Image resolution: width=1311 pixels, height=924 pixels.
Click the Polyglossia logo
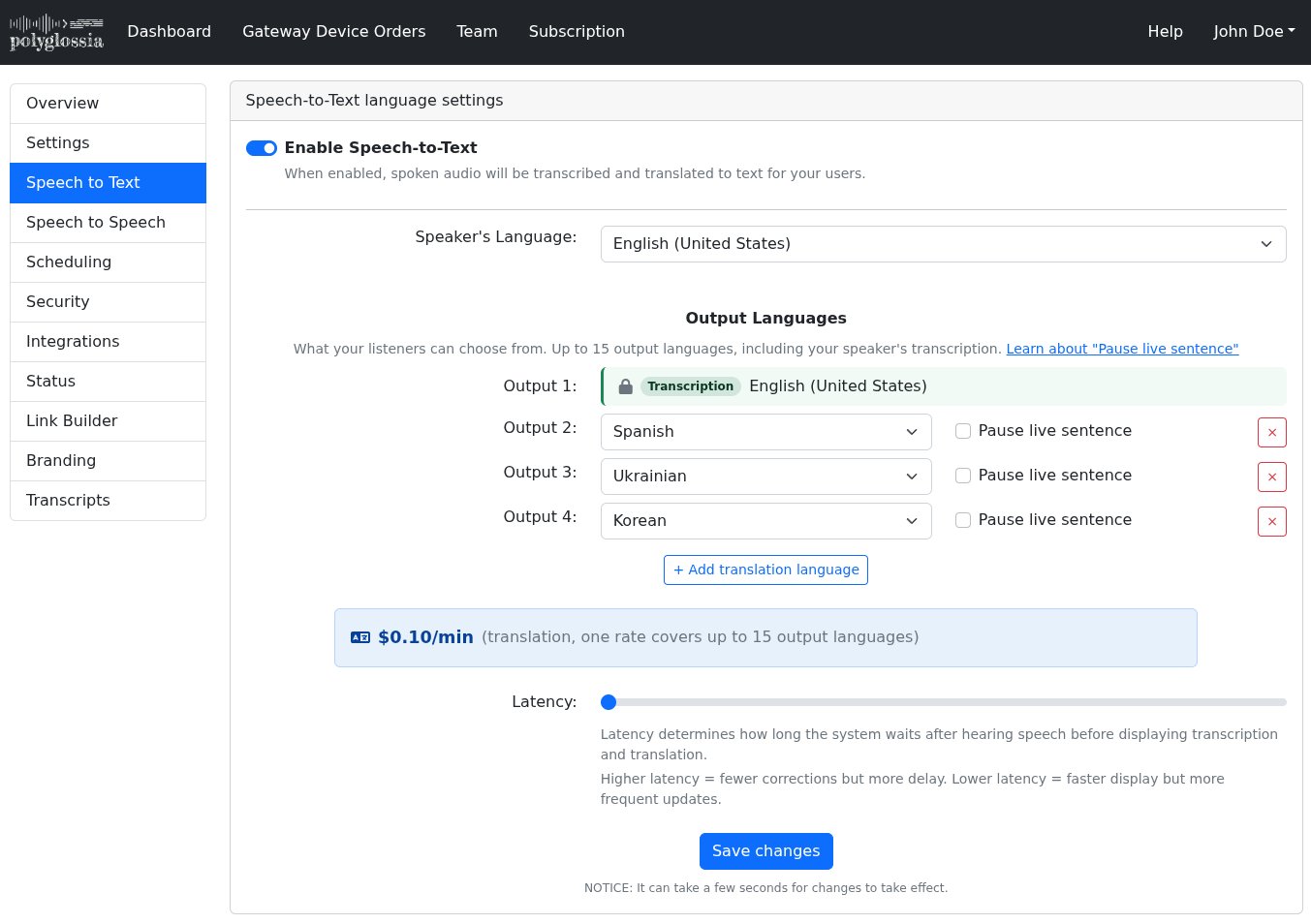[56, 32]
